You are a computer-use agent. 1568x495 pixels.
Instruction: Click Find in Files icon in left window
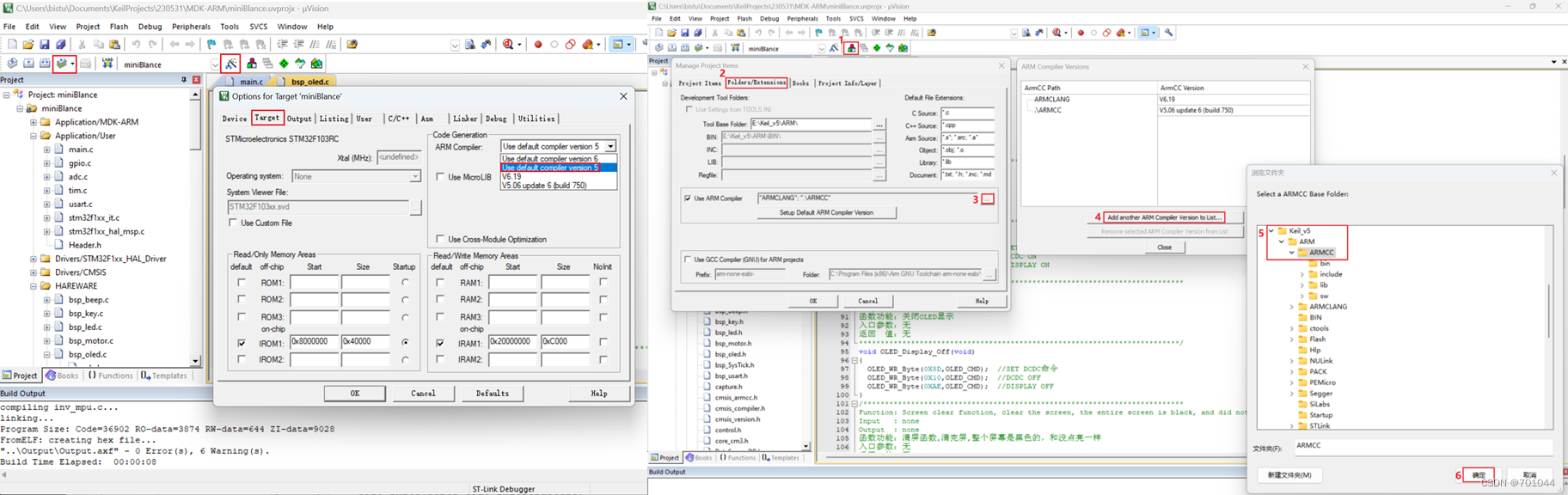pos(470,44)
